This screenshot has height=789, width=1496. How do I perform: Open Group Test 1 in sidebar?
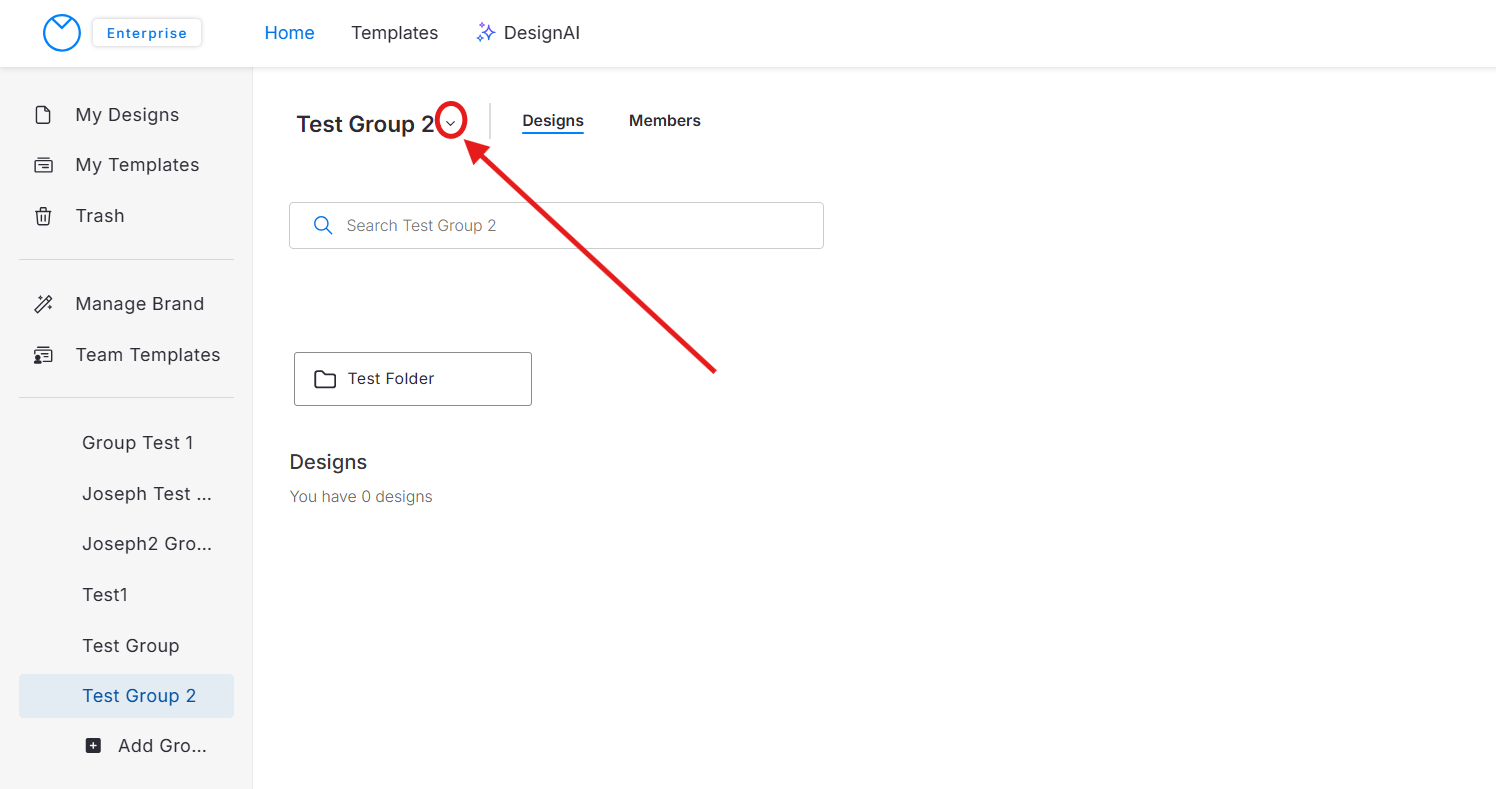[x=138, y=443]
